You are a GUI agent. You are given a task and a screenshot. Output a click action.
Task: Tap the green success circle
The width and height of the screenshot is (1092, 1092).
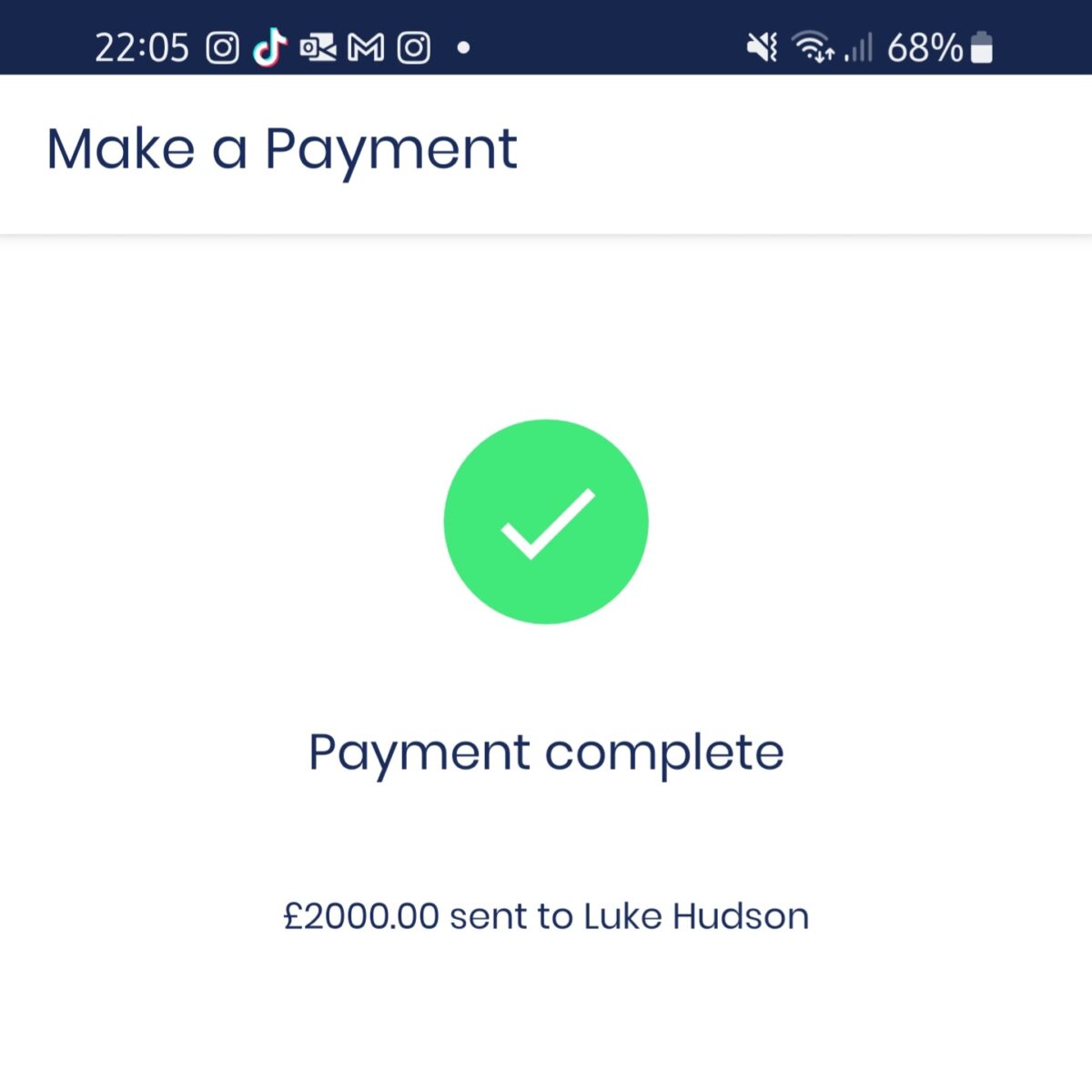(546, 521)
